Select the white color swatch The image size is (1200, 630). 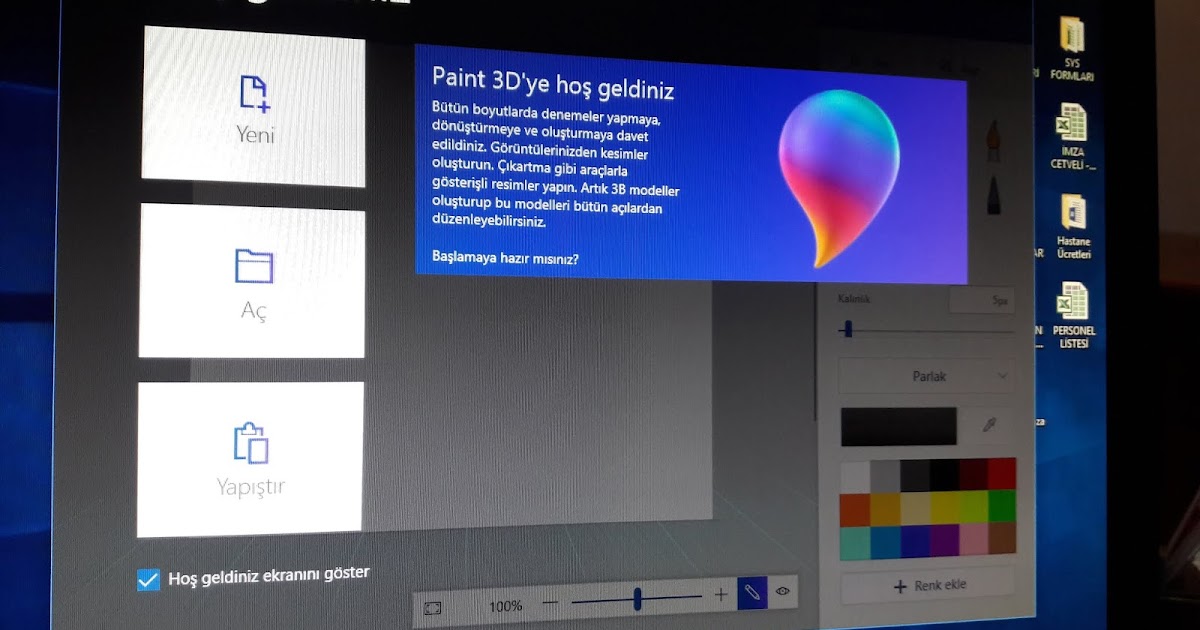pos(855,477)
